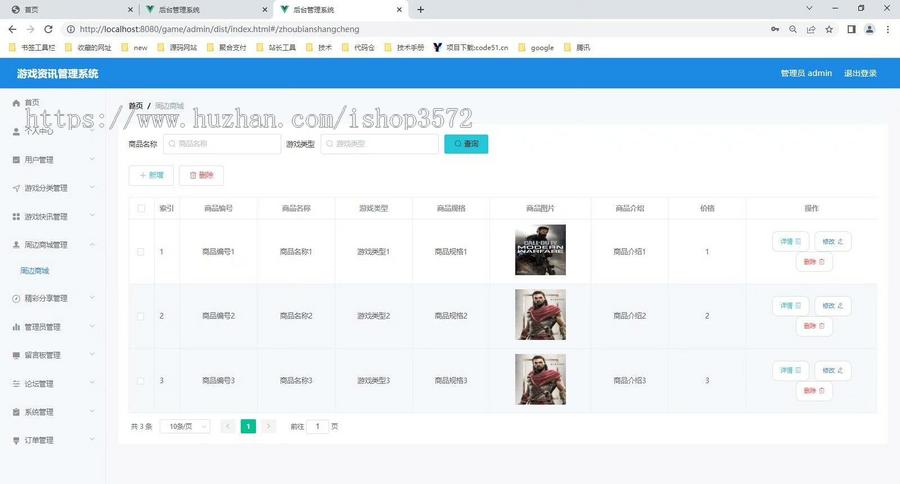Screen dimensions: 900x484
Task: Click the password key icon in address bar
Action: point(775,29)
